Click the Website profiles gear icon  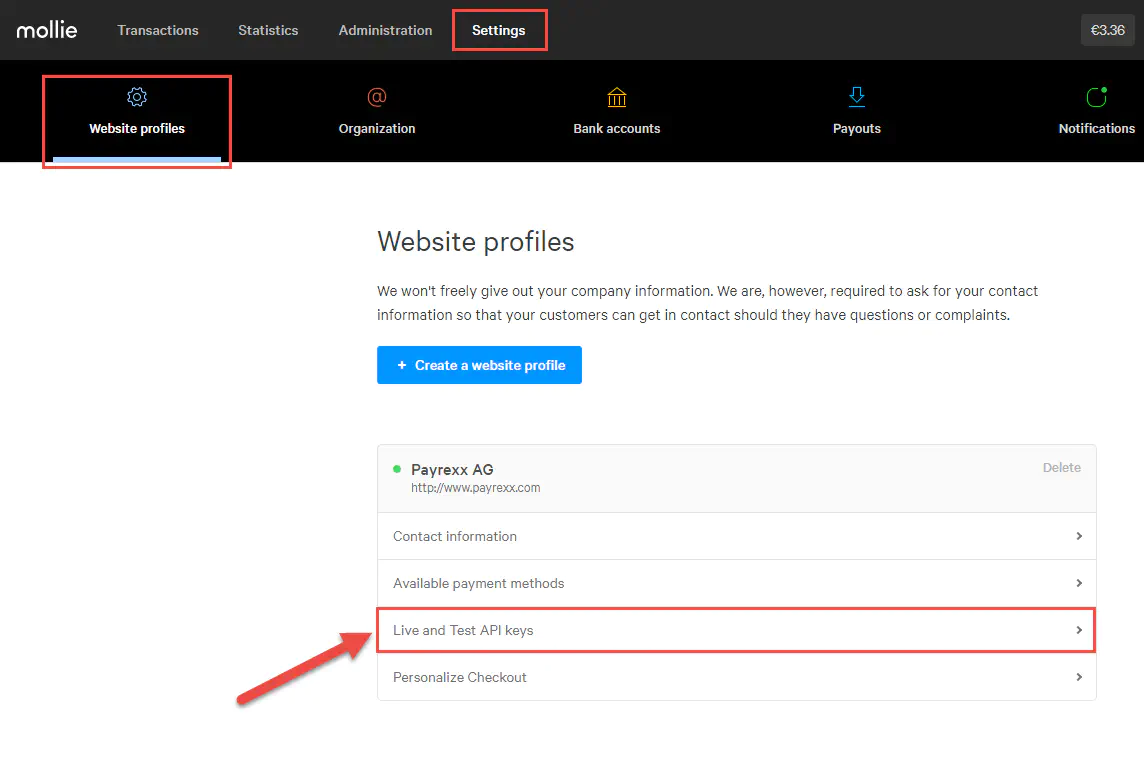[x=137, y=97]
